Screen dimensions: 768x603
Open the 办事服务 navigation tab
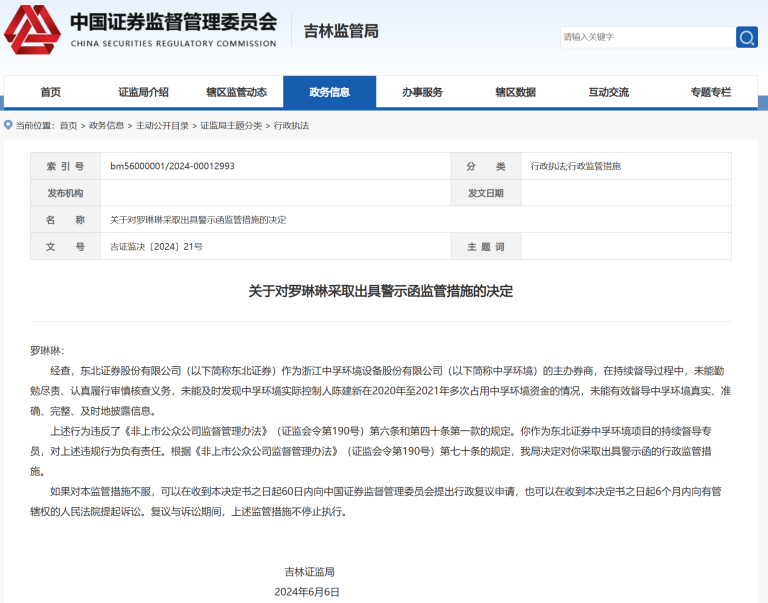coord(423,92)
